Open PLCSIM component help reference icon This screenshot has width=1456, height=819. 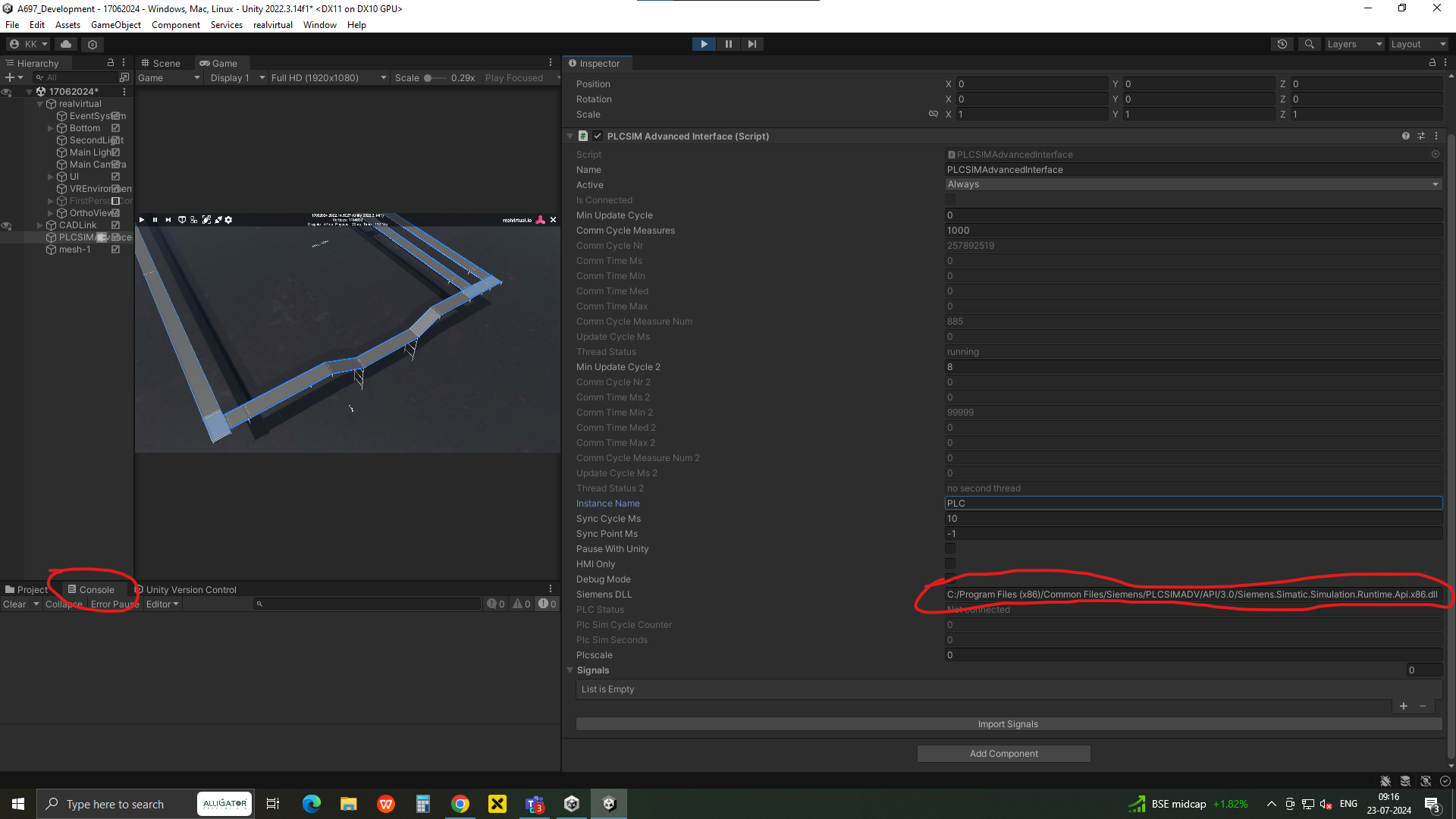1406,136
